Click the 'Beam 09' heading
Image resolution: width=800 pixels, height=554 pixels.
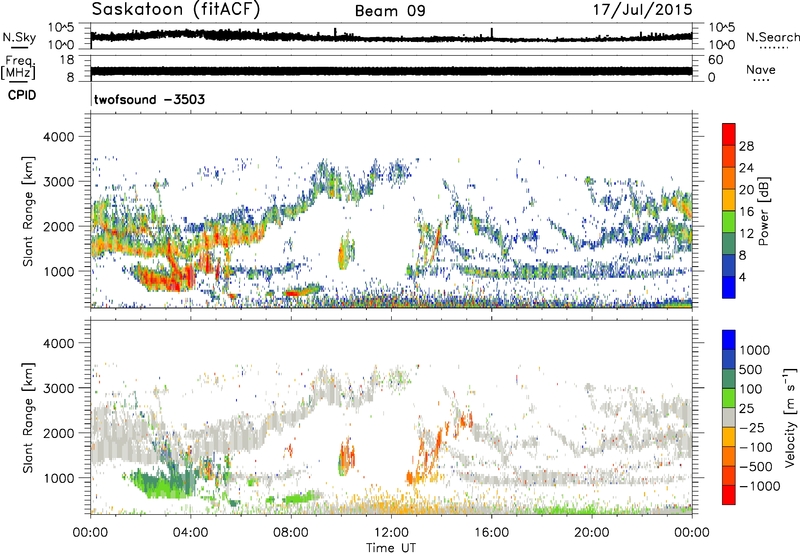[x=390, y=11]
